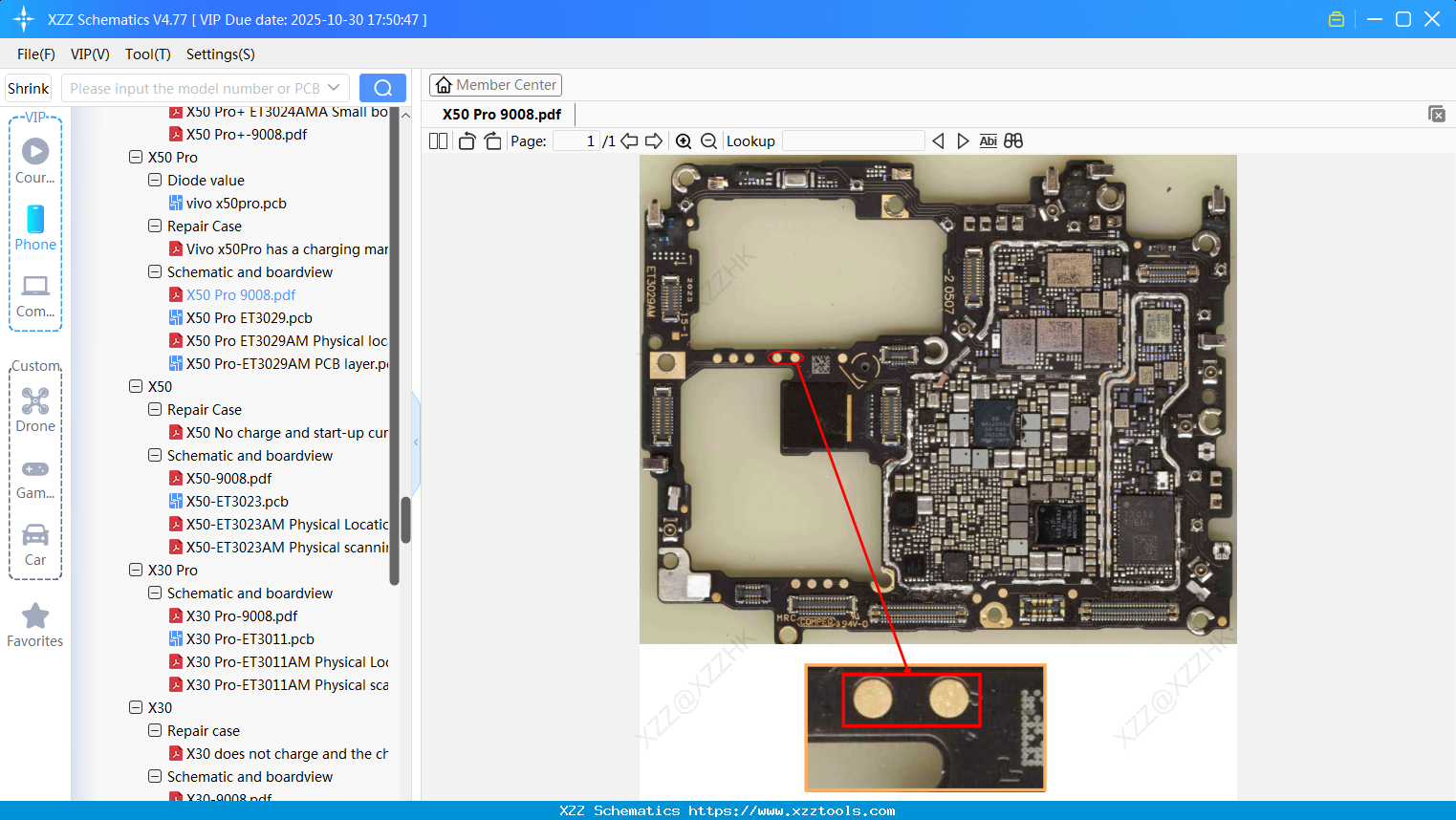Open the Courses category in the sidebar
1456x820 pixels.
[x=35, y=161]
